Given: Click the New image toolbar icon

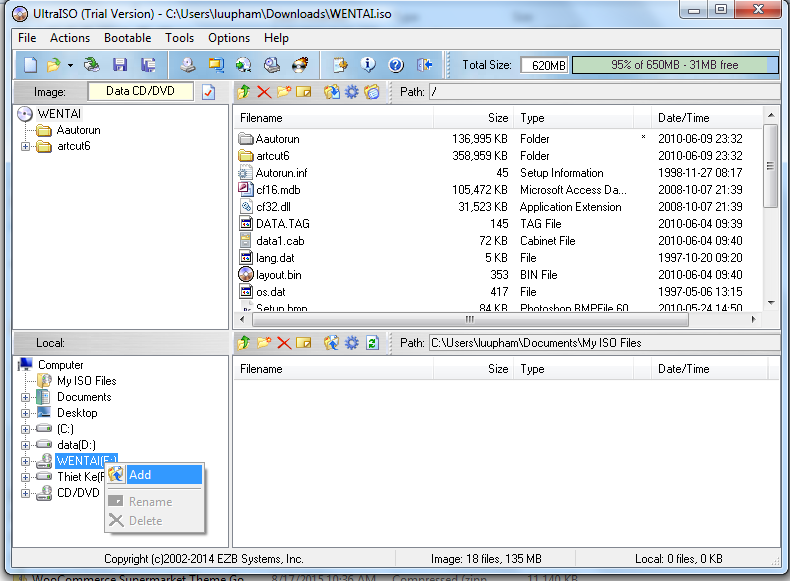Looking at the screenshot, I should [x=31, y=65].
